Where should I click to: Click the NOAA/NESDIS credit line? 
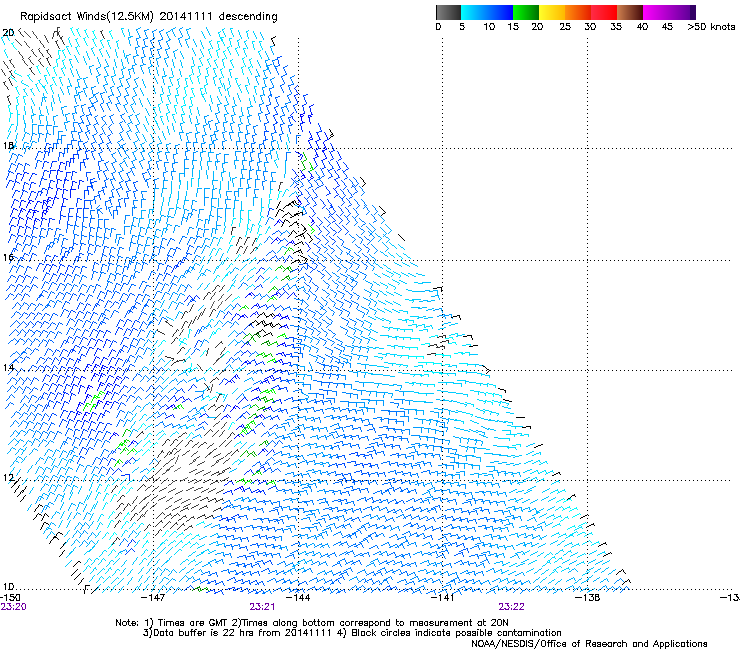pyautogui.click(x=589, y=643)
